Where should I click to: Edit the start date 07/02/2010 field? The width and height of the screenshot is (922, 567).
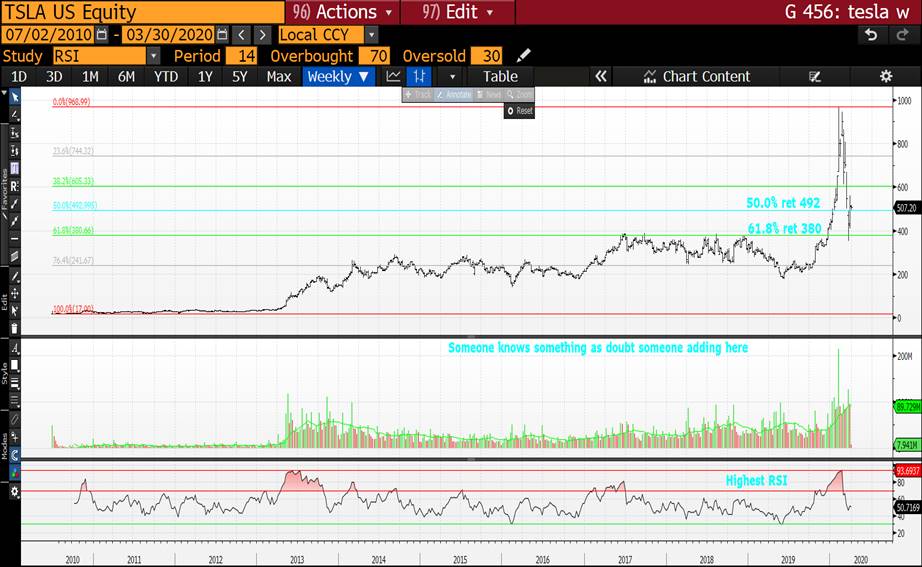pyautogui.click(x=49, y=35)
